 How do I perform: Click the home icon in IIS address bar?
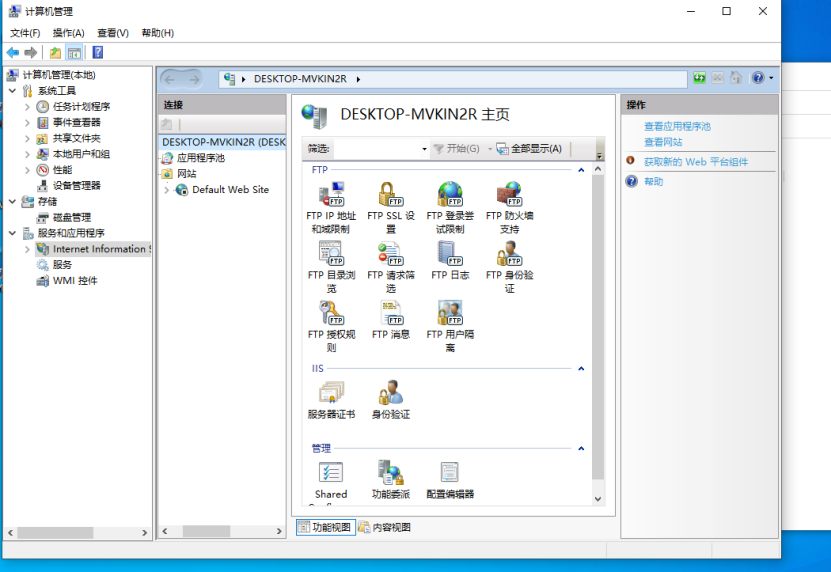click(x=736, y=78)
